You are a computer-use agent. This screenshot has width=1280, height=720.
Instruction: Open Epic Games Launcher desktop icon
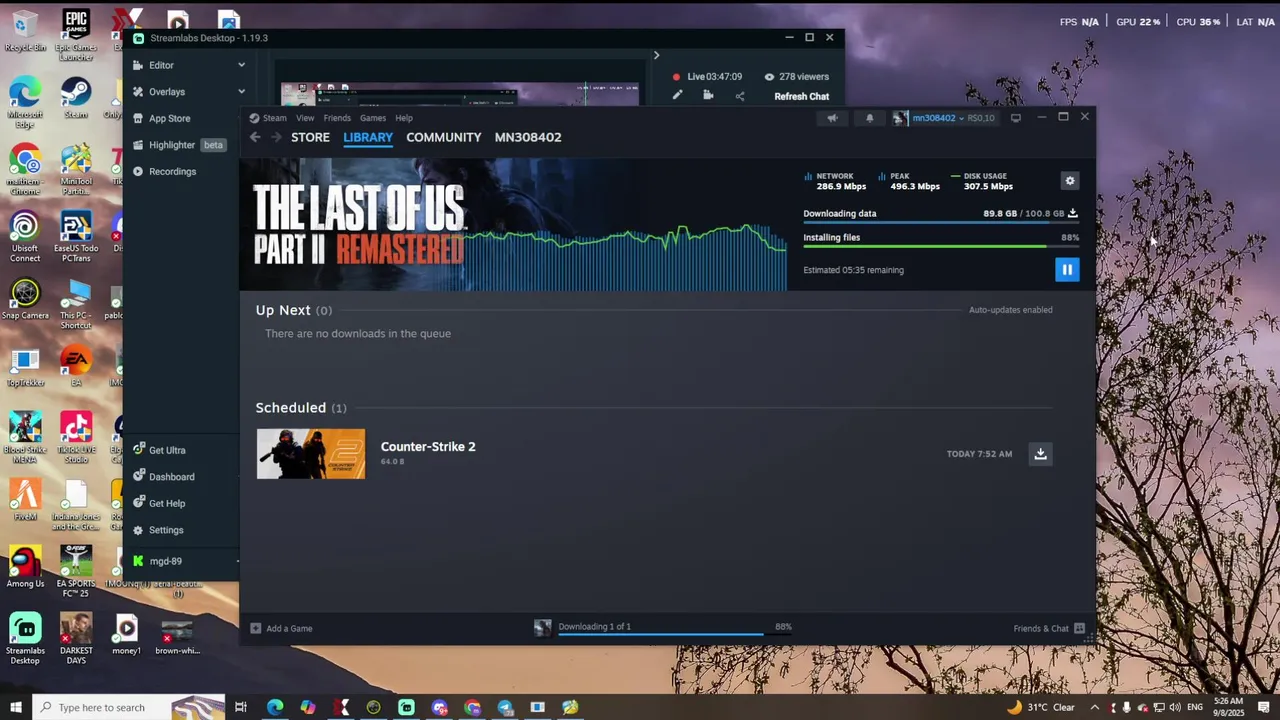[x=76, y=35]
